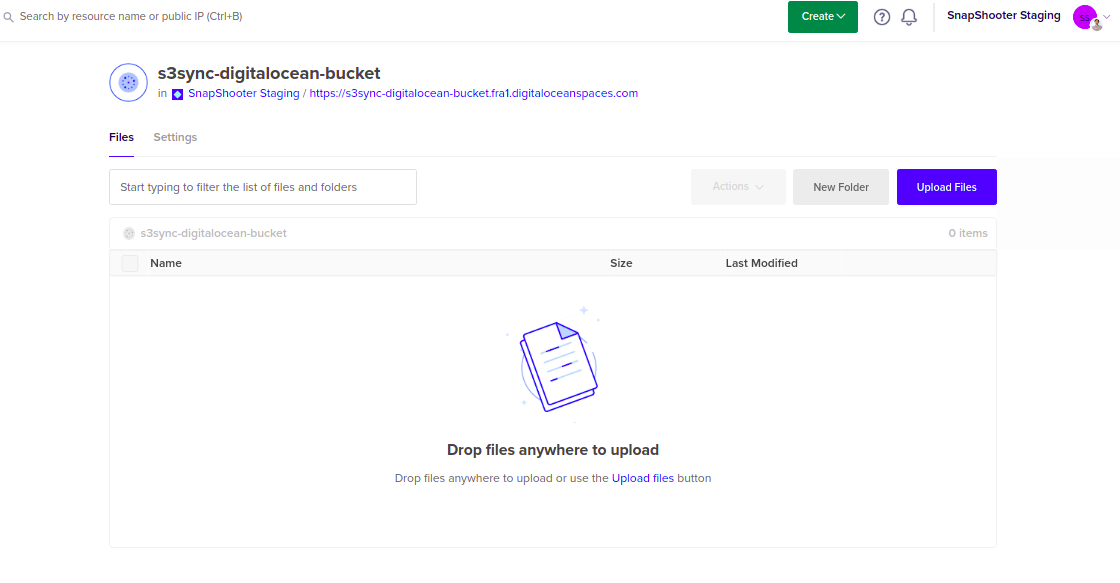Open the bucket digitaloceanspaces.com URL
Screen dimensions: 1120x583
[x=474, y=94]
